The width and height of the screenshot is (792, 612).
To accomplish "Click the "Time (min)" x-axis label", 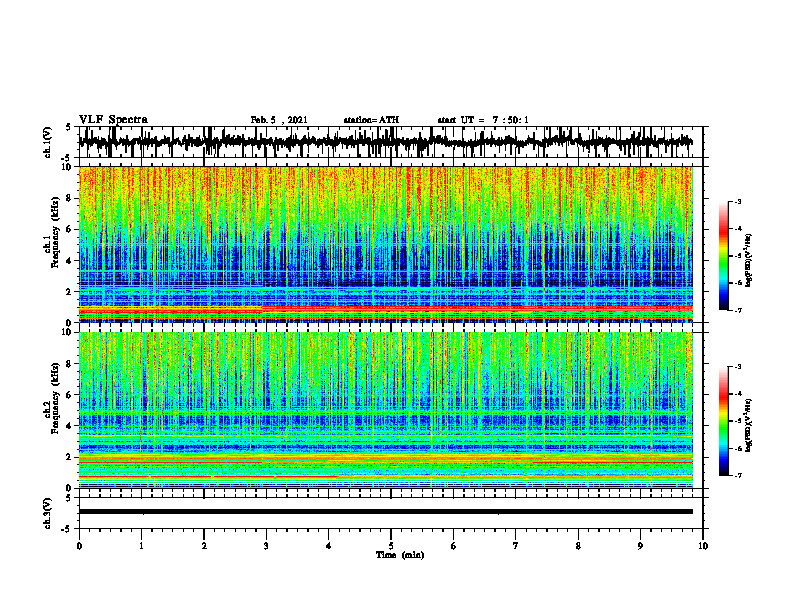I will pos(400,555).
